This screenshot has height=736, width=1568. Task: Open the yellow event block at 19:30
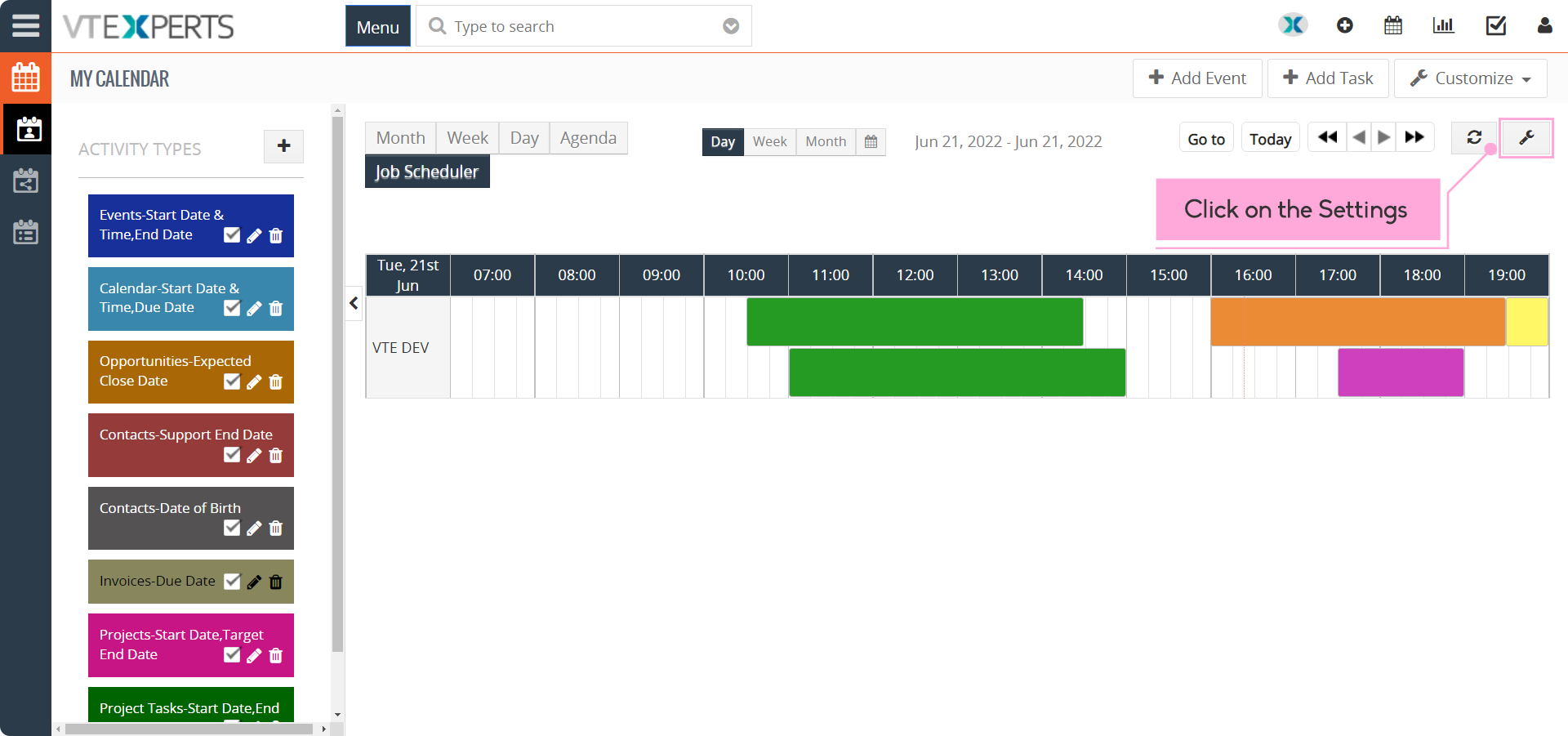pyautogui.click(x=1527, y=322)
